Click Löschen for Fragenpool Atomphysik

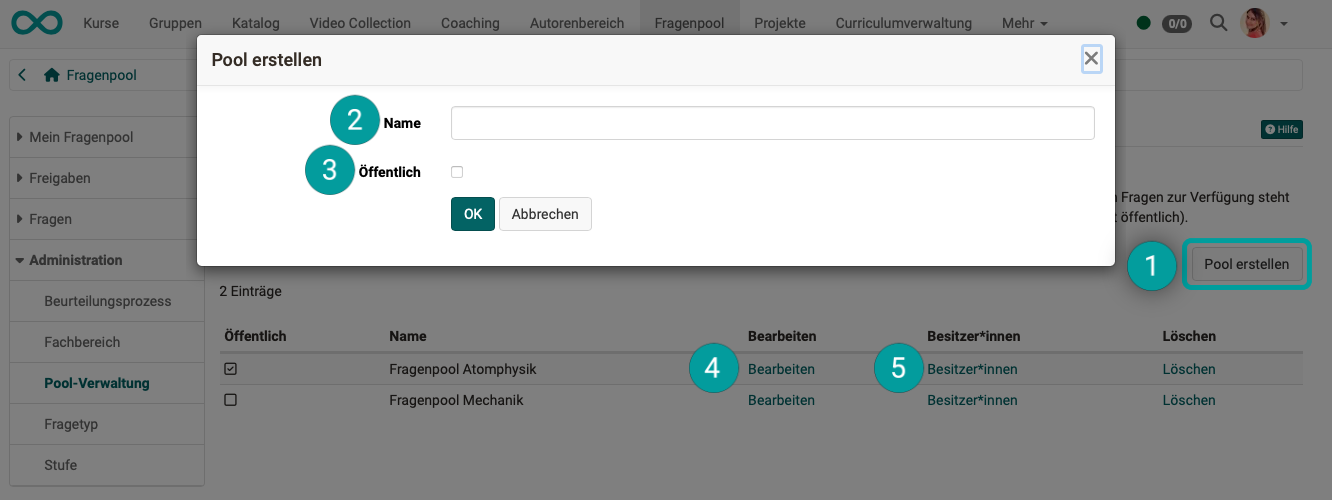click(1189, 369)
